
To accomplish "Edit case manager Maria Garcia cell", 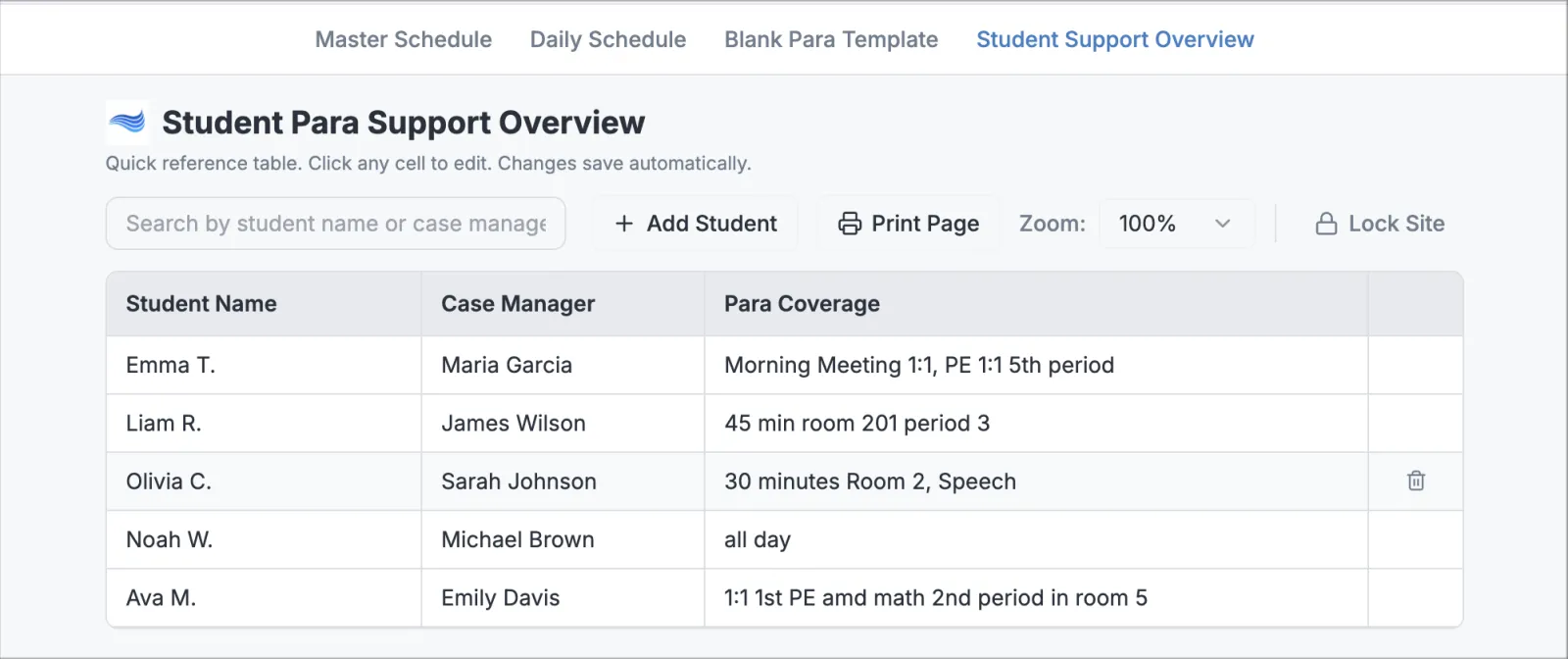I will [563, 365].
